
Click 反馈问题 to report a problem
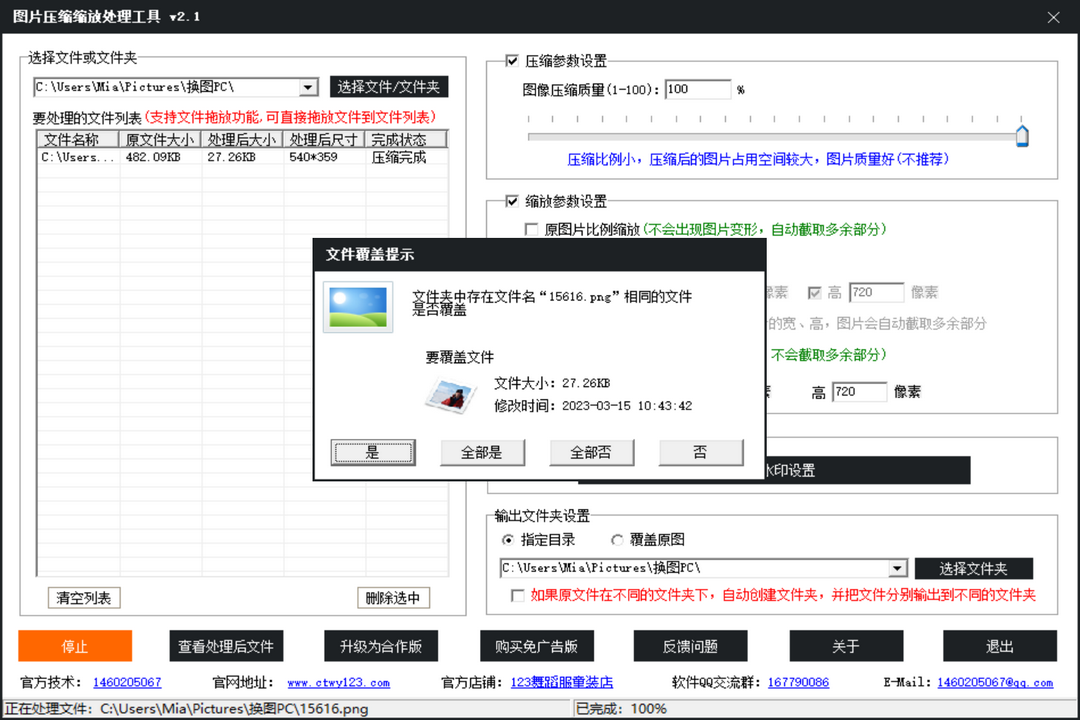[x=690, y=646]
